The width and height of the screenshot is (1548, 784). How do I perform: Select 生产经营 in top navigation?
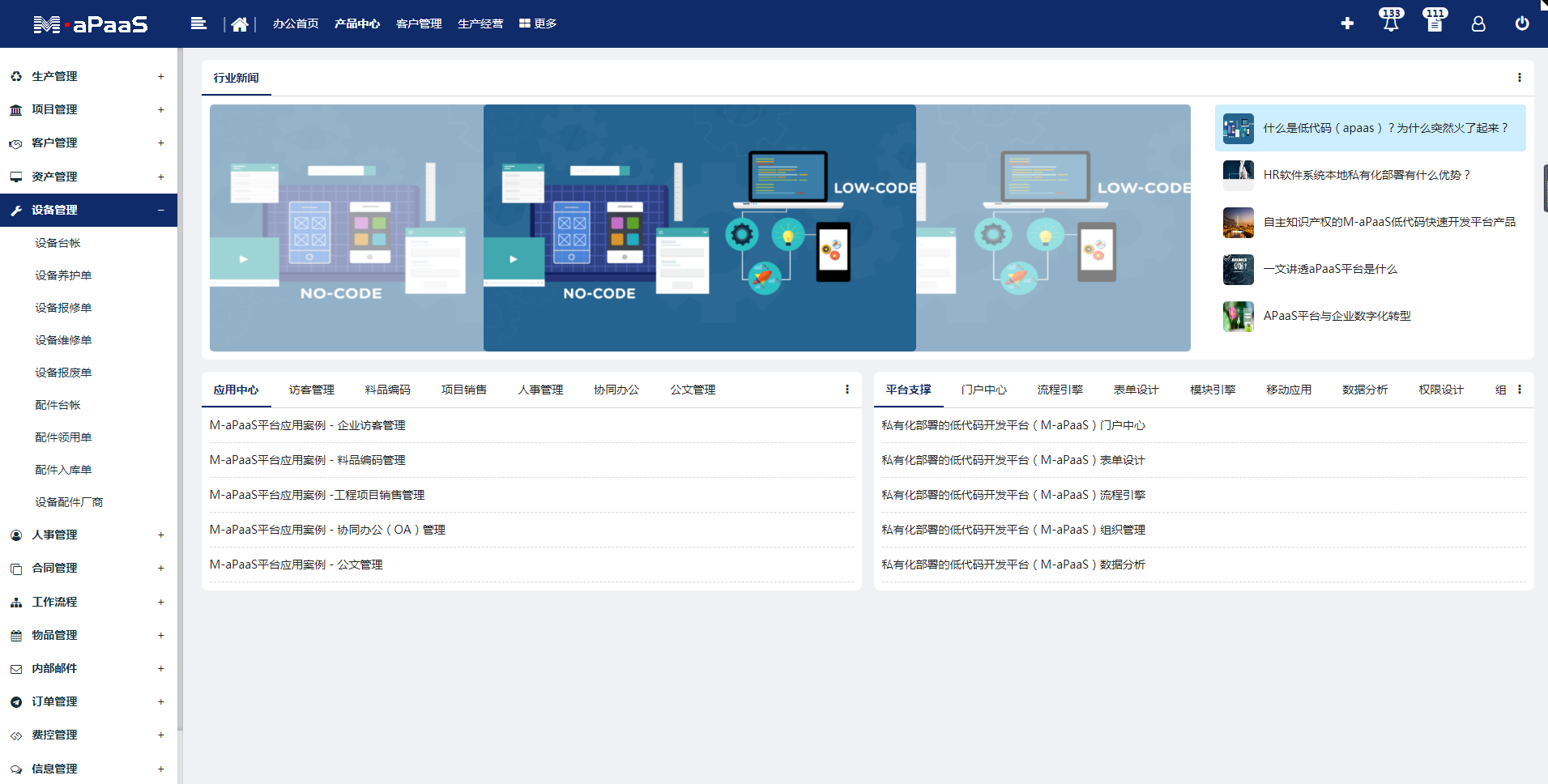(x=480, y=23)
